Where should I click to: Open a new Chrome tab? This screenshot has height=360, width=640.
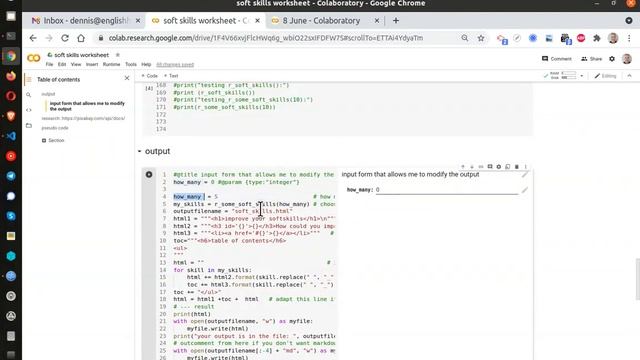pos(396,20)
